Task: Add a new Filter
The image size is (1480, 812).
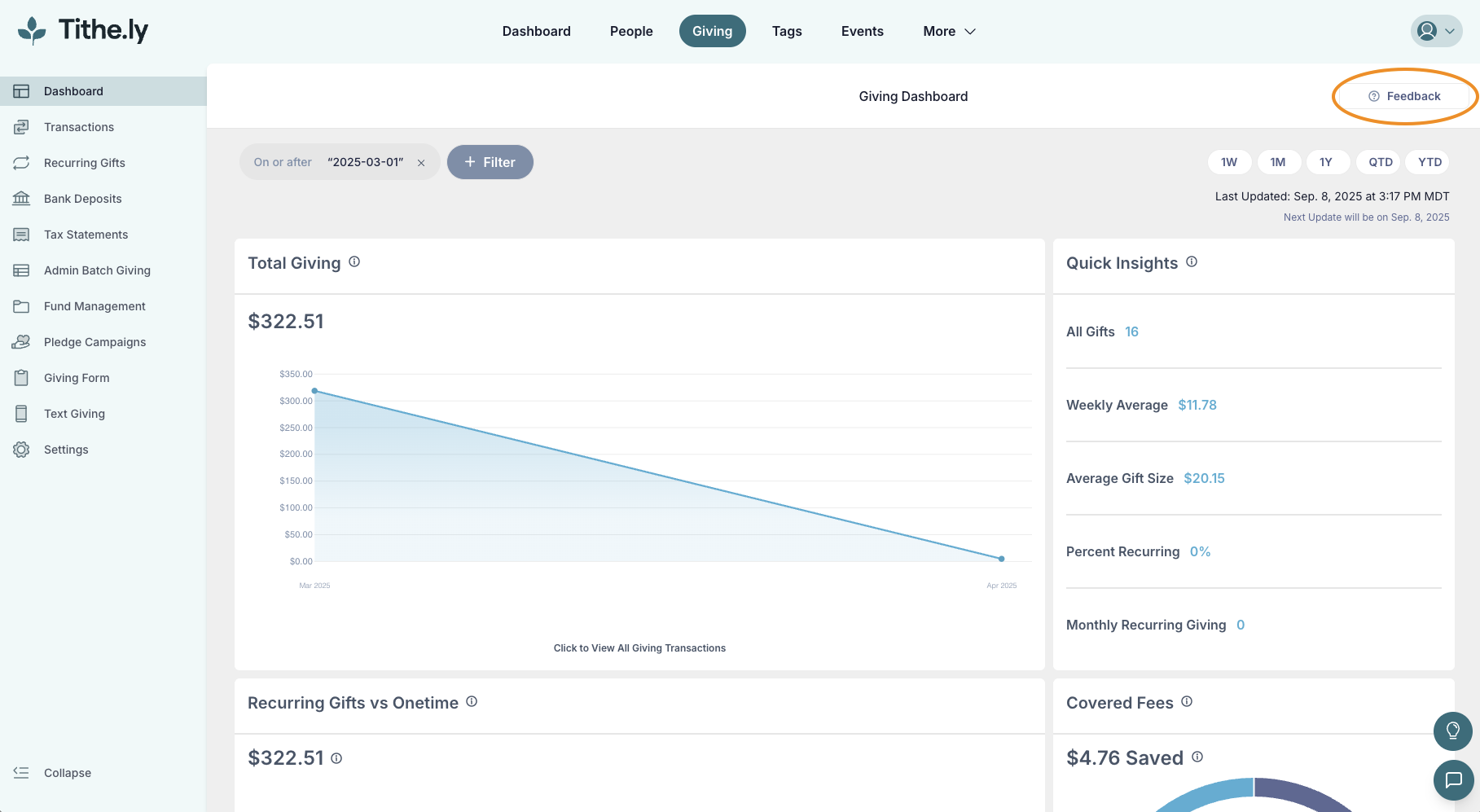Action: click(490, 162)
